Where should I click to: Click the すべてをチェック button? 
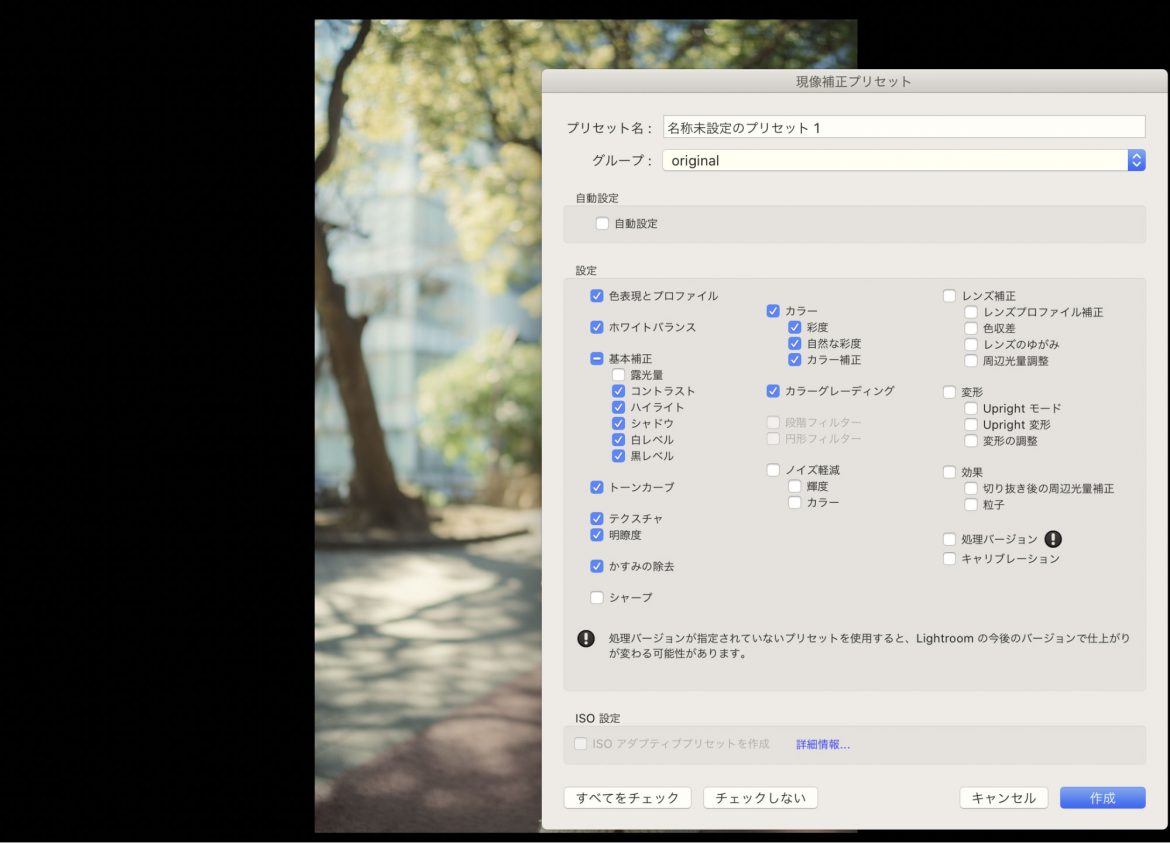[x=628, y=797]
